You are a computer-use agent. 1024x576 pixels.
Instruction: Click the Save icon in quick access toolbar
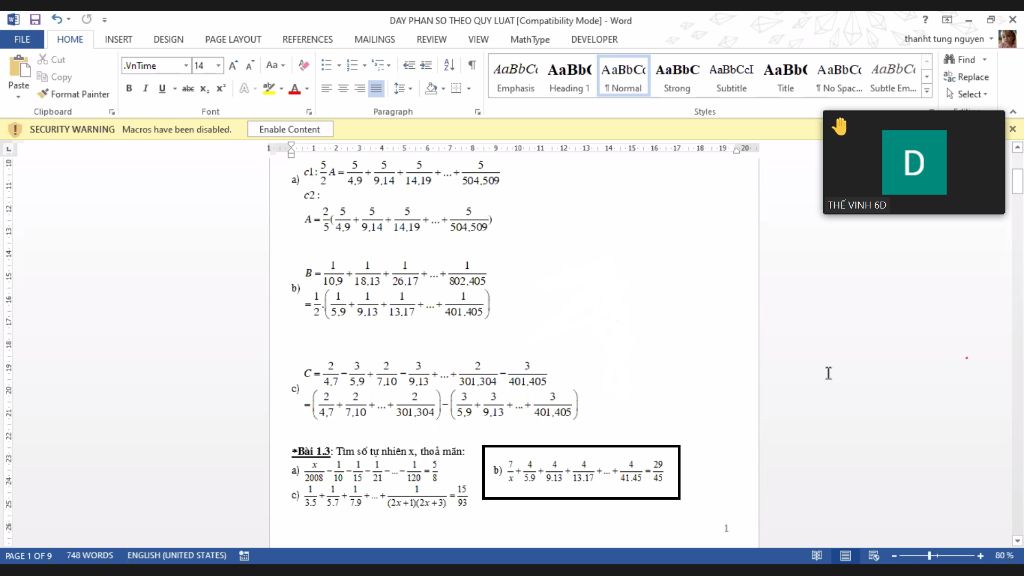tap(35, 20)
